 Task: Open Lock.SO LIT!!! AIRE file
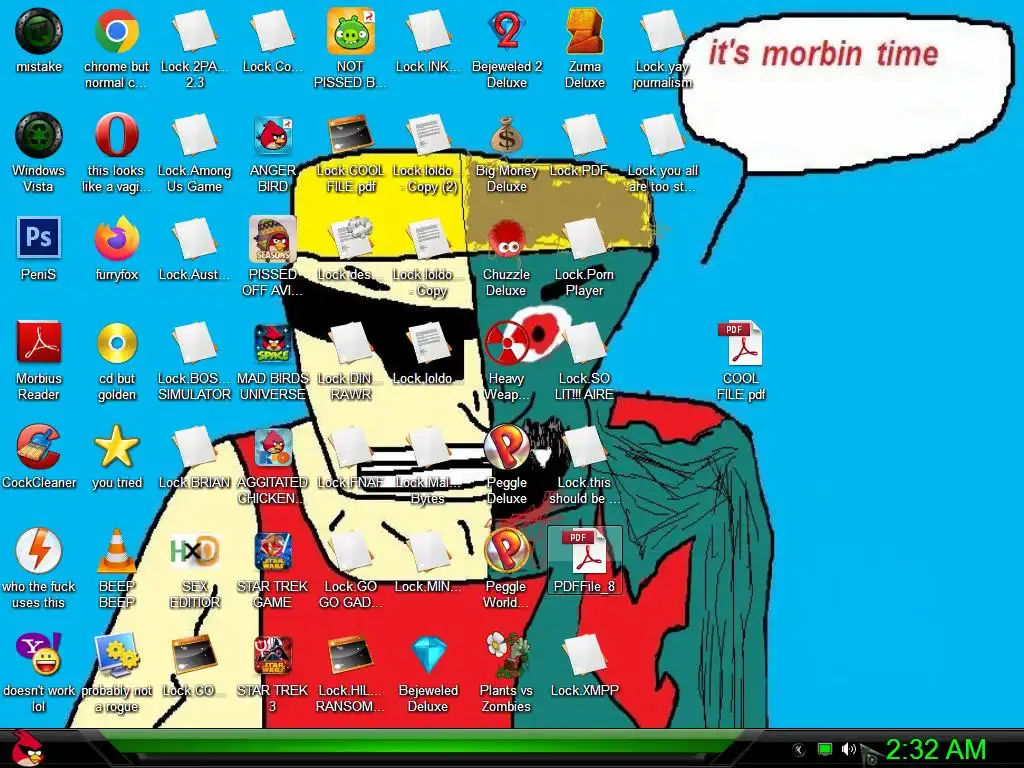(584, 343)
